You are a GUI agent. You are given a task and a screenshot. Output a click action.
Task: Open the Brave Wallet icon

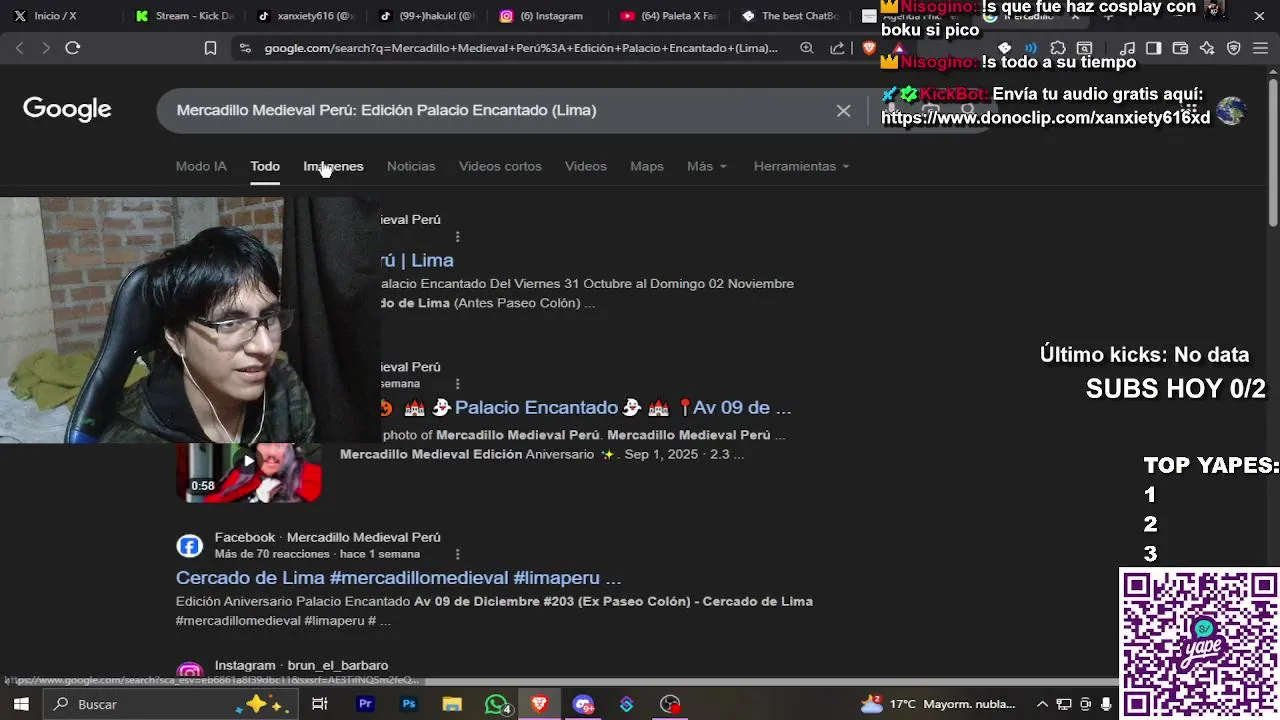tap(1180, 48)
